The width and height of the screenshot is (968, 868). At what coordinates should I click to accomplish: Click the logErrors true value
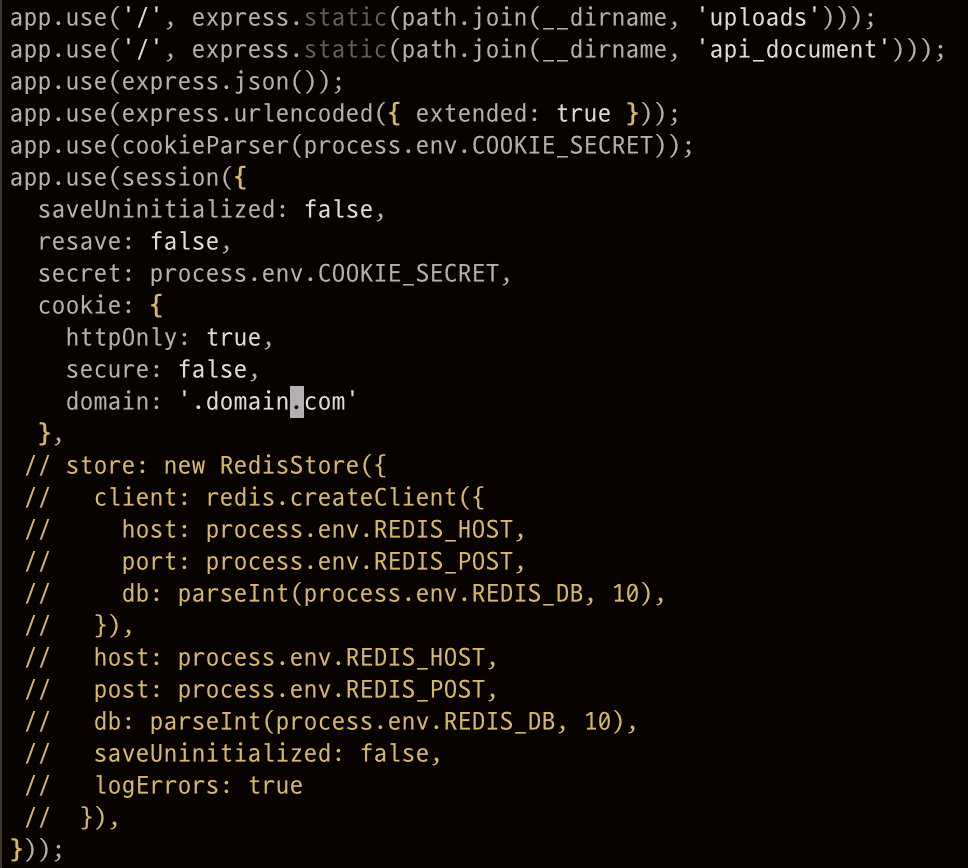click(276, 785)
